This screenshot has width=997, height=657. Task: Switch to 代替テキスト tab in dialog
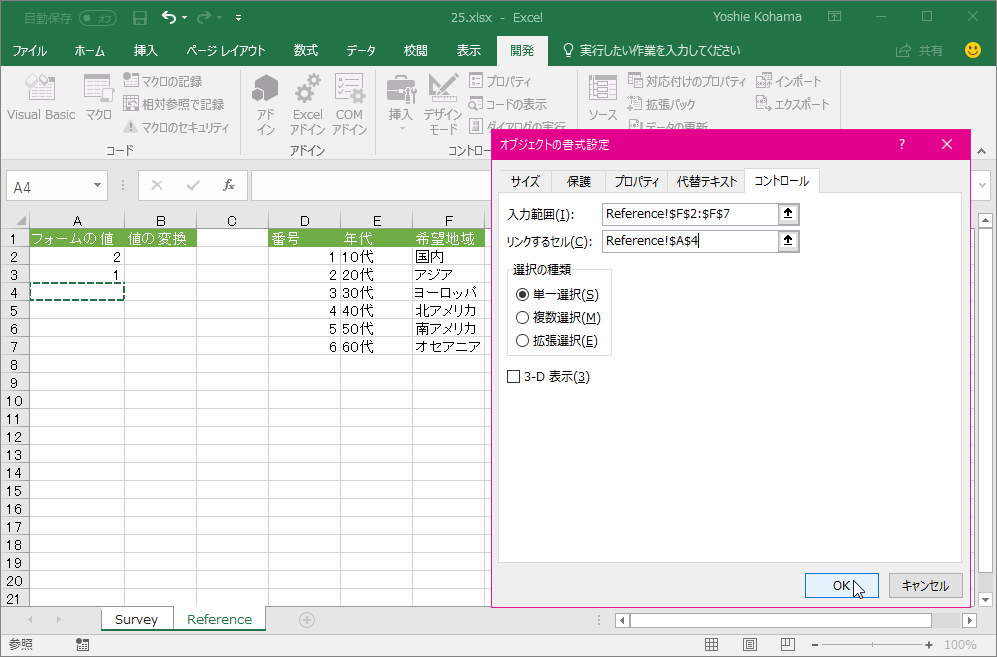(706, 181)
